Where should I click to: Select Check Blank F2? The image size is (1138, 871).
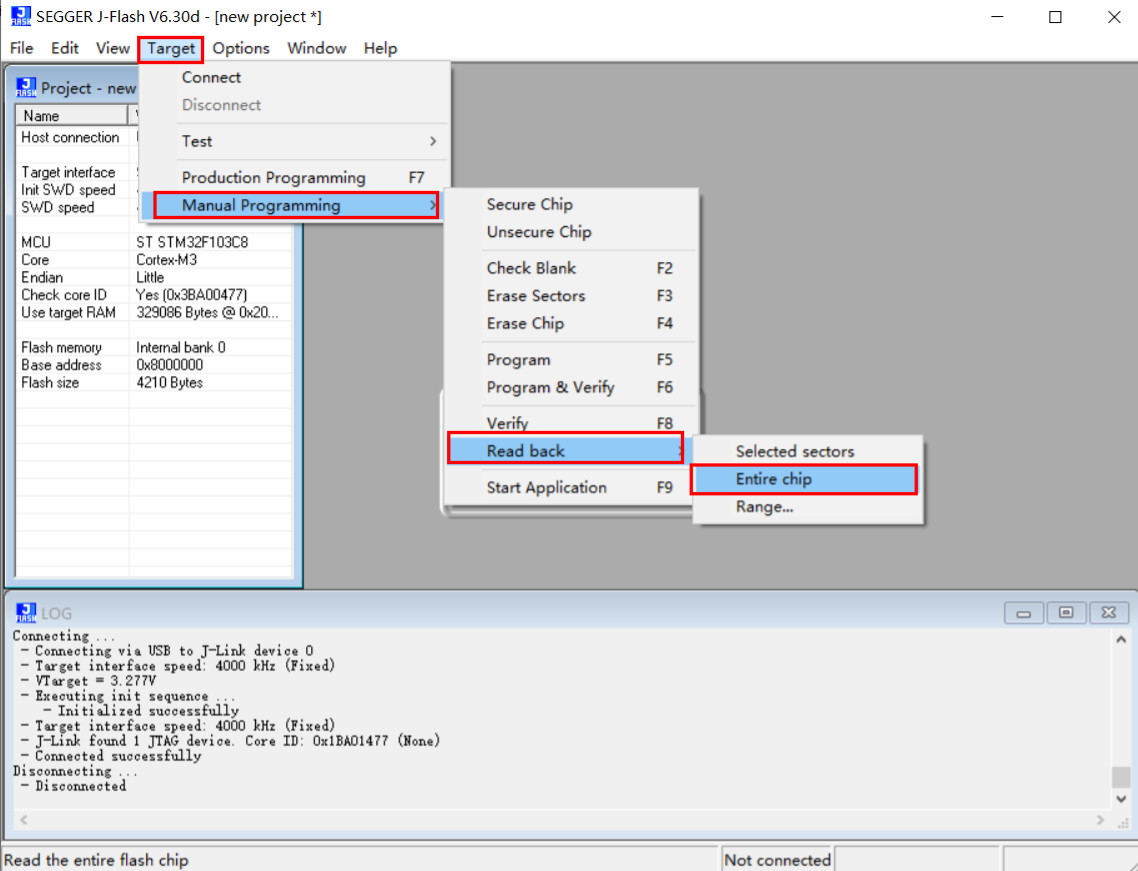tap(570, 269)
